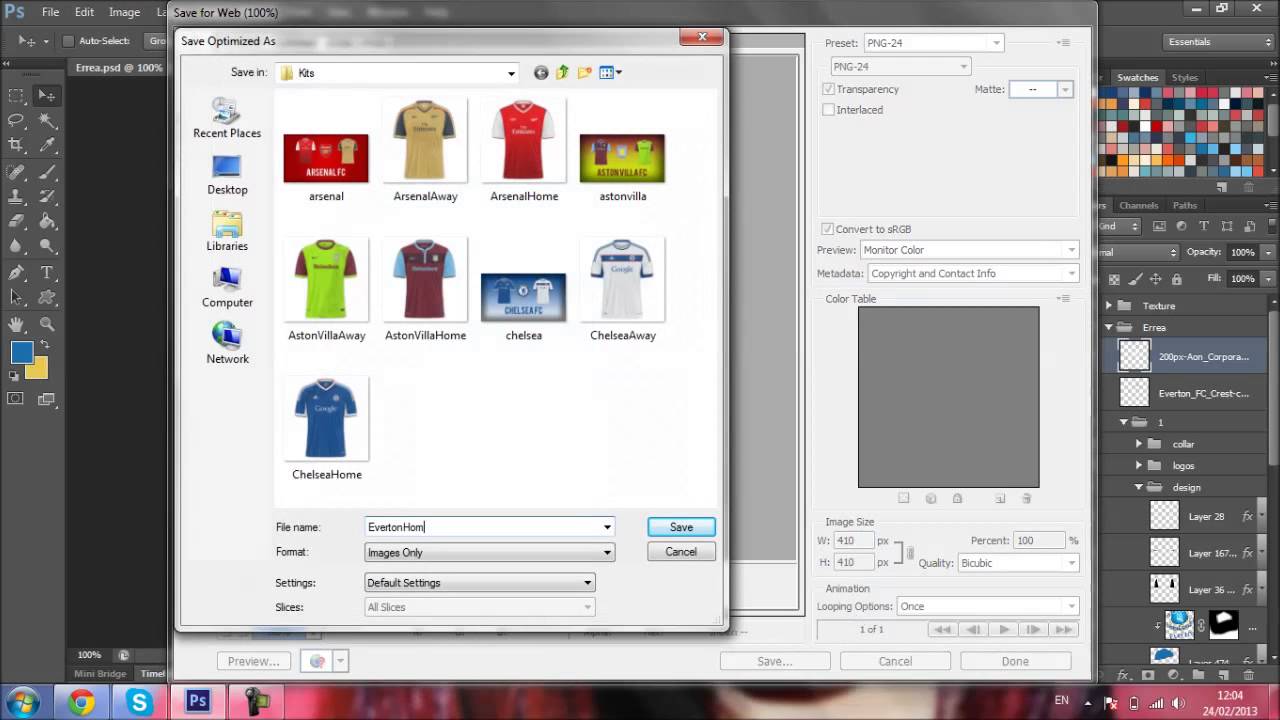The image size is (1280, 720).
Task: Click Up One Level folder icon
Action: (x=562, y=72)
